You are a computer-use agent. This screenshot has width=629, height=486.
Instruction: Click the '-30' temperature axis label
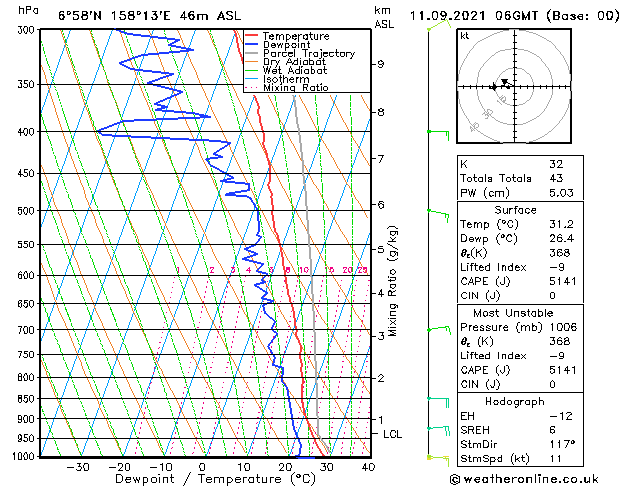click(77, 467)
